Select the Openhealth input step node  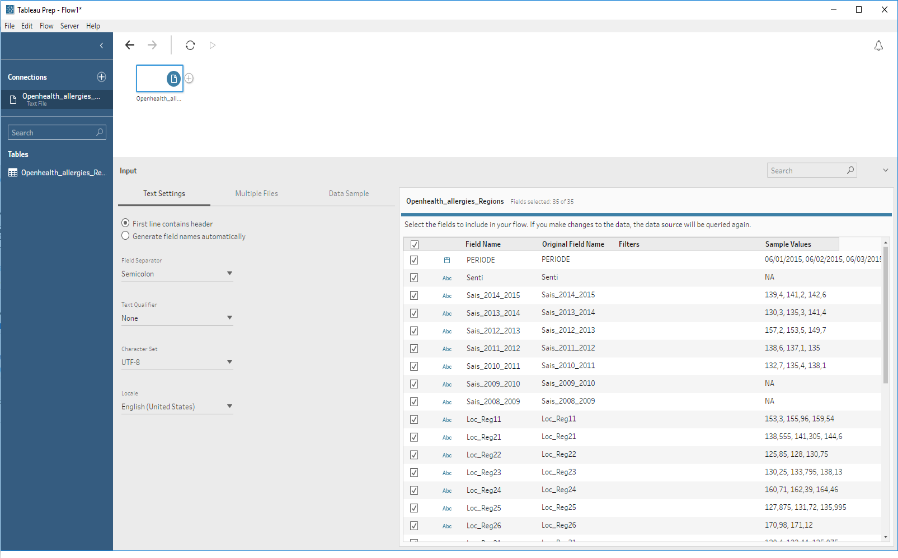coord(159,78)
